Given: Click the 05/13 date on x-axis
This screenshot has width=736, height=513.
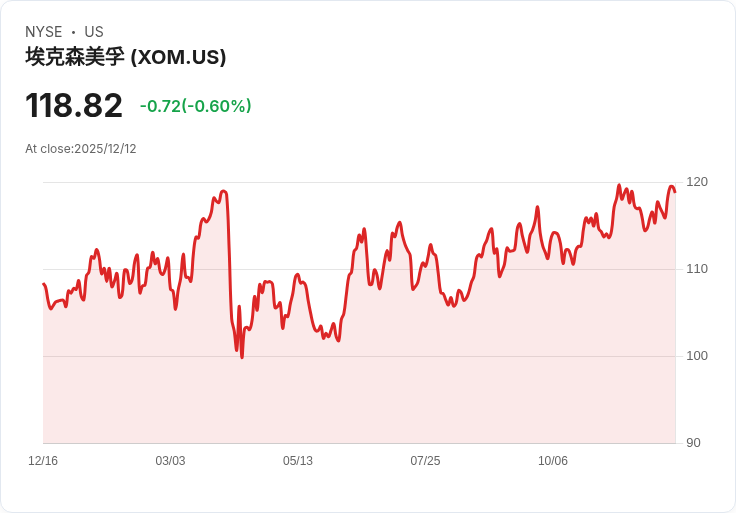Looking at the screenshot, I should [298, 461].
